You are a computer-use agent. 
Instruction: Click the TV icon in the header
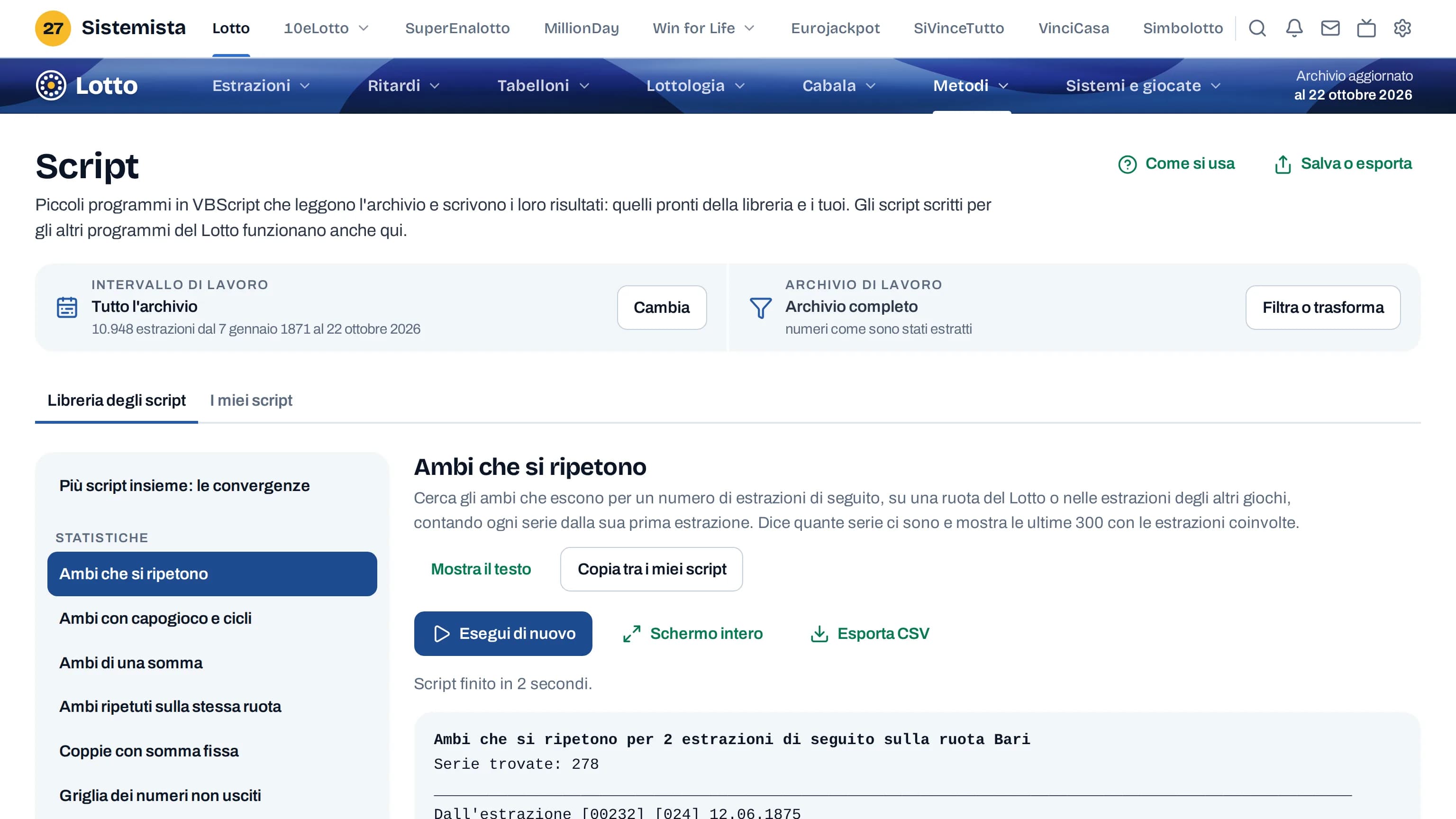pos(1366,28)
